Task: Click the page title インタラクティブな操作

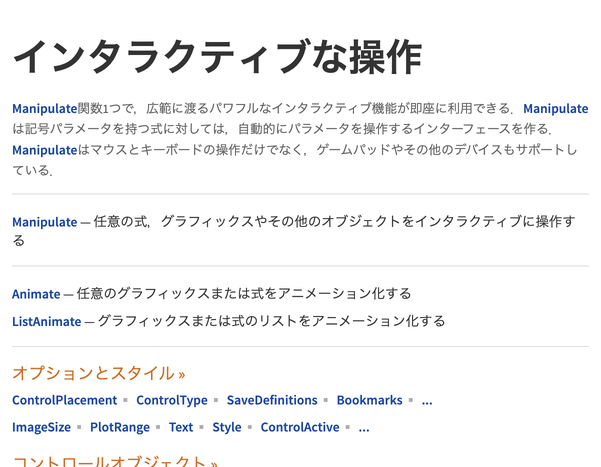Action: (x=217, y=57)
